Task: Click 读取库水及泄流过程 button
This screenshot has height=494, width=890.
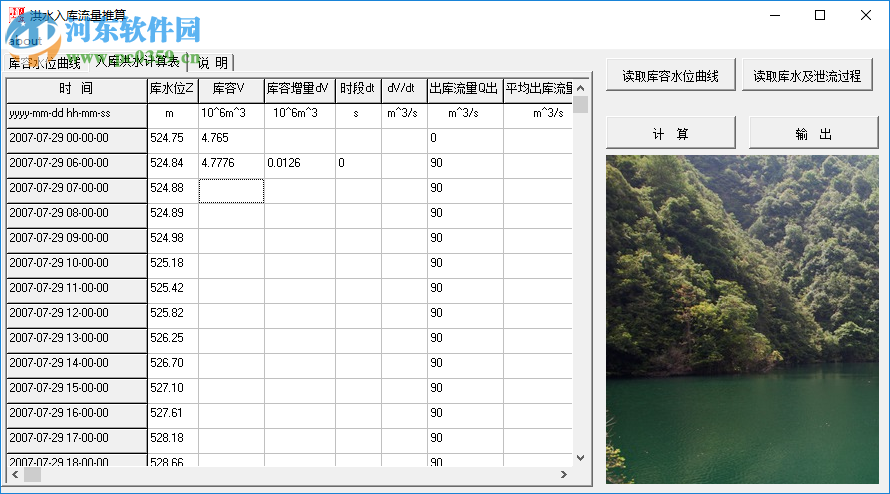Action: coord(807,76)
